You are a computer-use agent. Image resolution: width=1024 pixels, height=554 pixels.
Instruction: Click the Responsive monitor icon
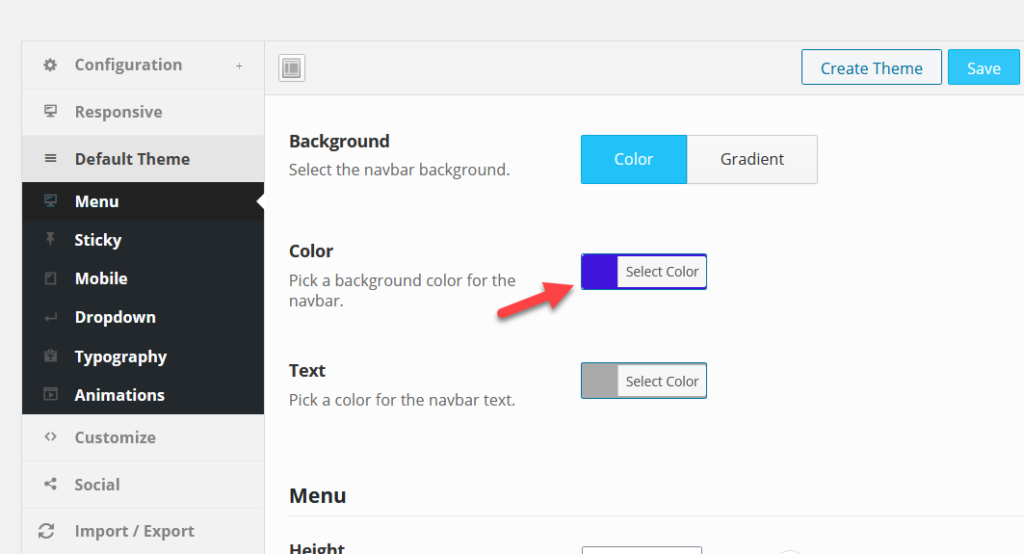tap(50, 112)
